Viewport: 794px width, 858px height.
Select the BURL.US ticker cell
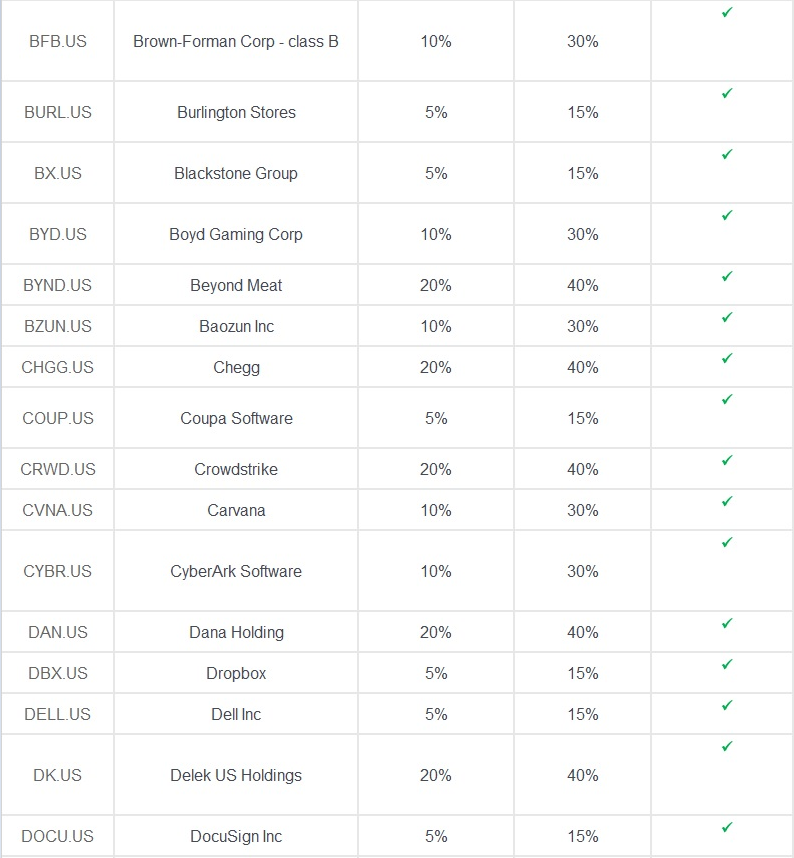coord(57,112)
